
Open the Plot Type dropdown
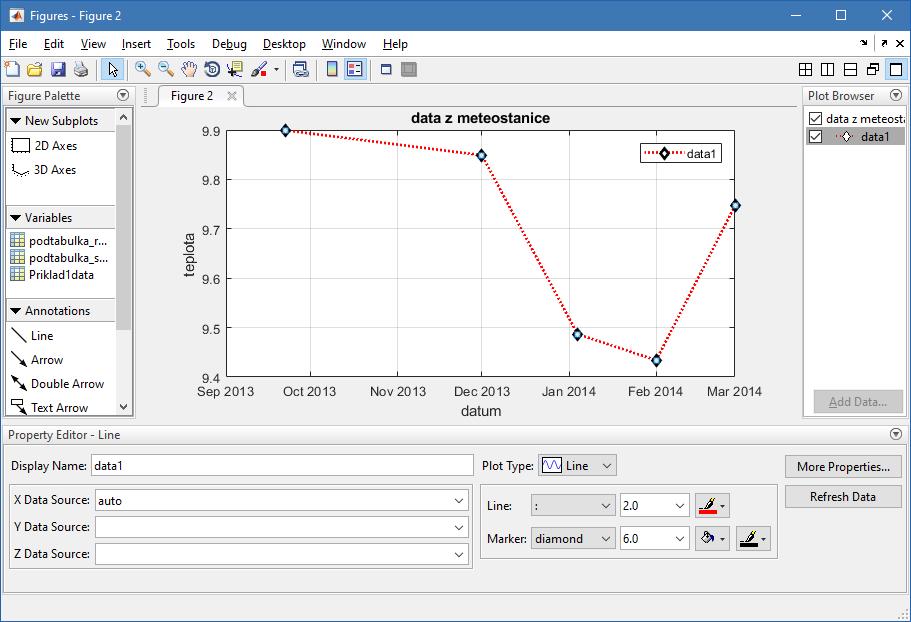(578, 466)
